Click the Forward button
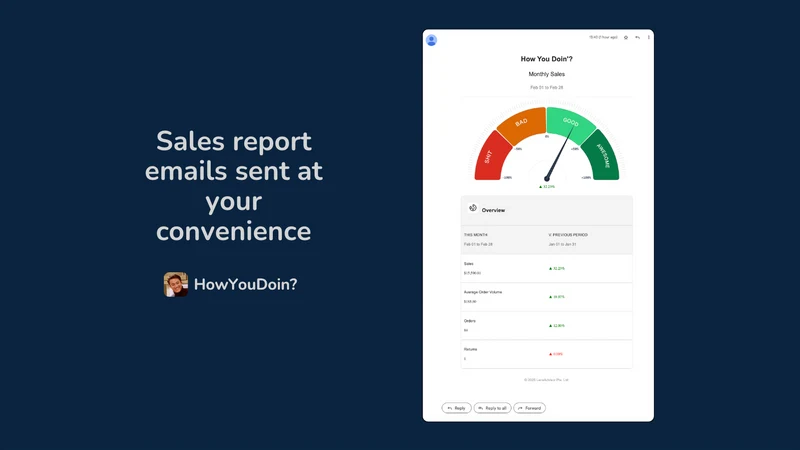The image size is (800, 450). click(x=530, y=408)
